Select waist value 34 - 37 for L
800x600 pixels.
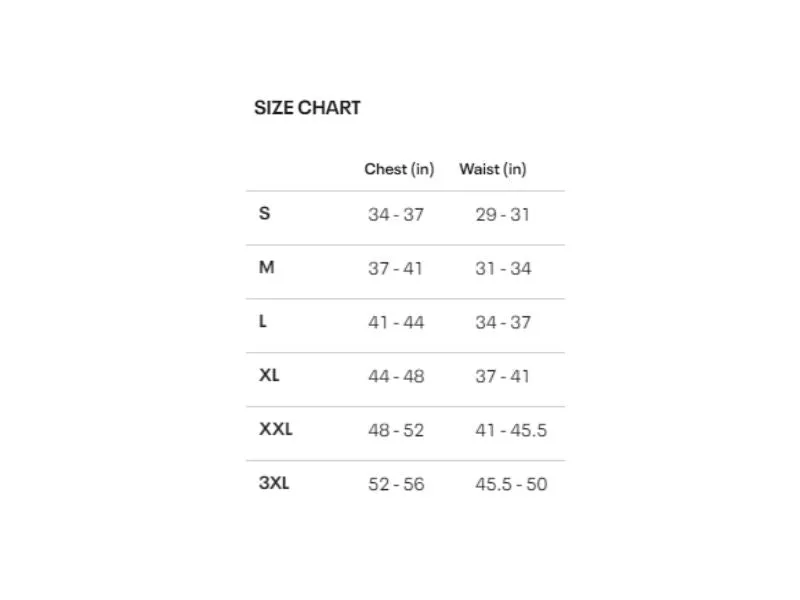click(503, 323)
